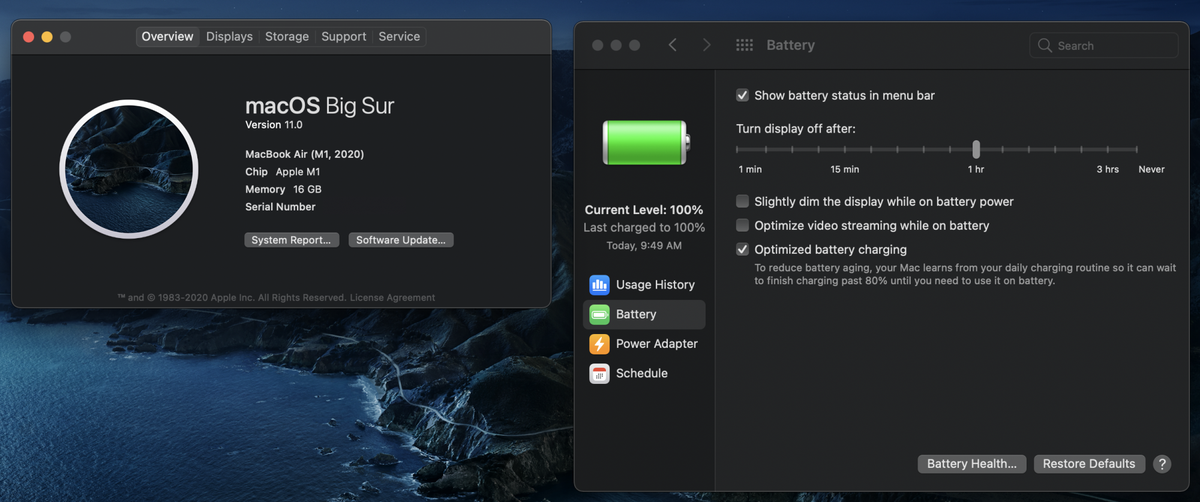Image resolution: width=1200 pixels, height=502 pixels.
Task: Open the Usage History sidebar icon
Action: click(x=599, y=285)
